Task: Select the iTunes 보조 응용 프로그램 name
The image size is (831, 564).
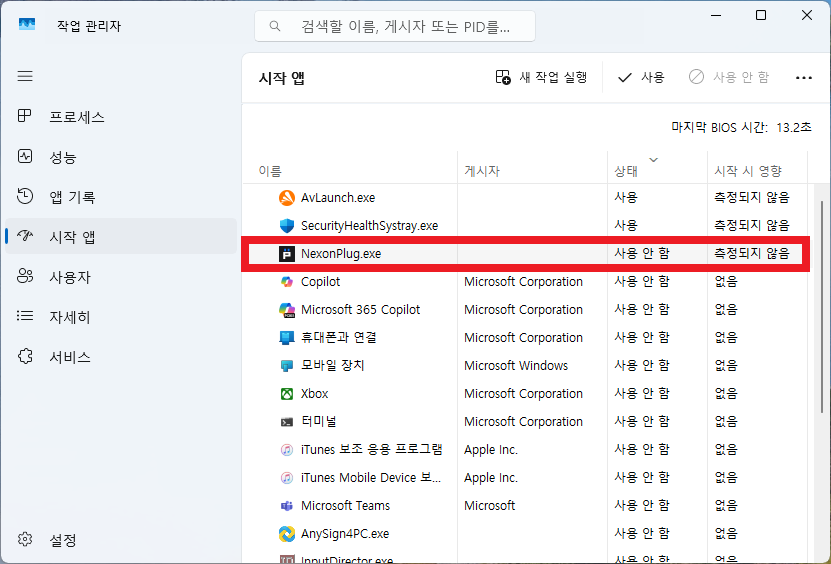Action: coord(372,450)
